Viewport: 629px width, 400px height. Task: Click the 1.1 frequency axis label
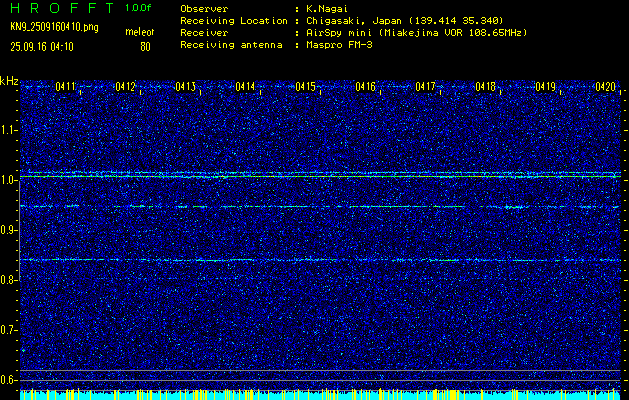tap(8, 130)
